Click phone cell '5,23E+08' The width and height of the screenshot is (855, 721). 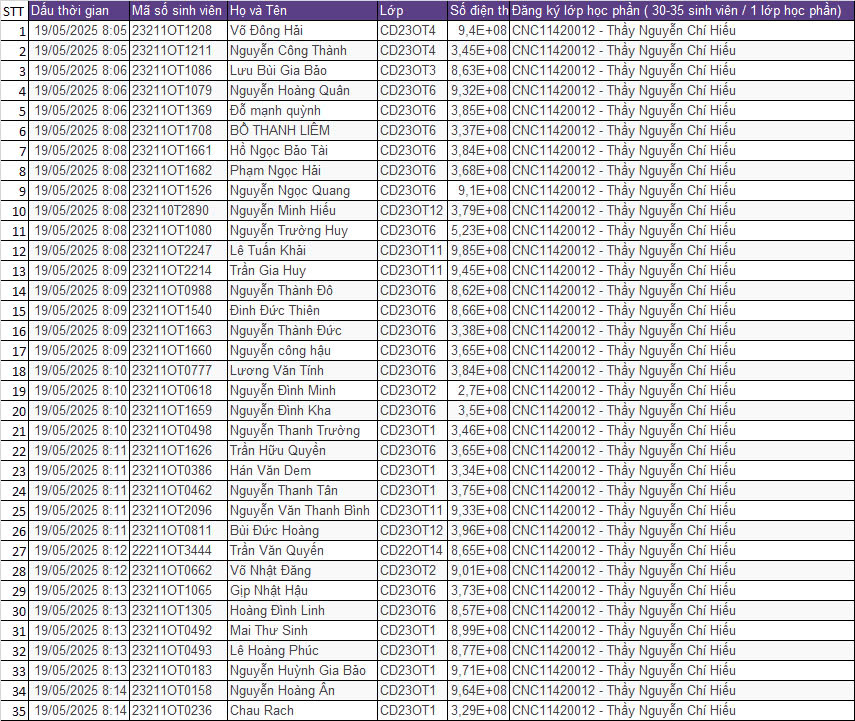tap(478, 231)
